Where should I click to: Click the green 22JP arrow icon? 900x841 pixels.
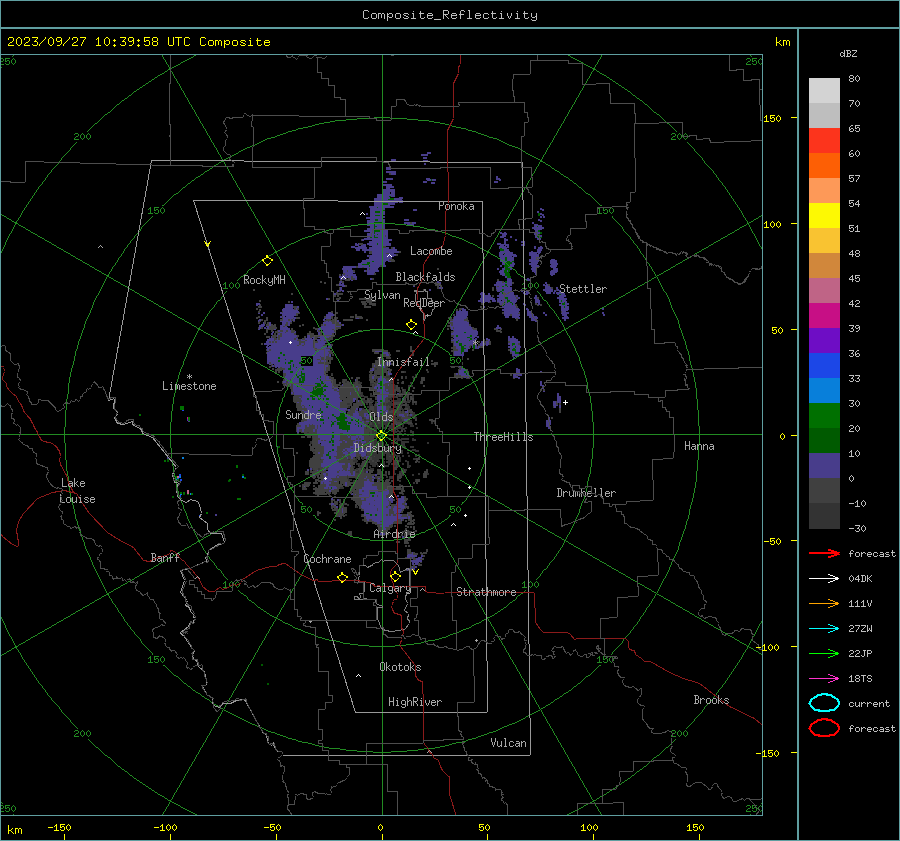tap(824, 653)
